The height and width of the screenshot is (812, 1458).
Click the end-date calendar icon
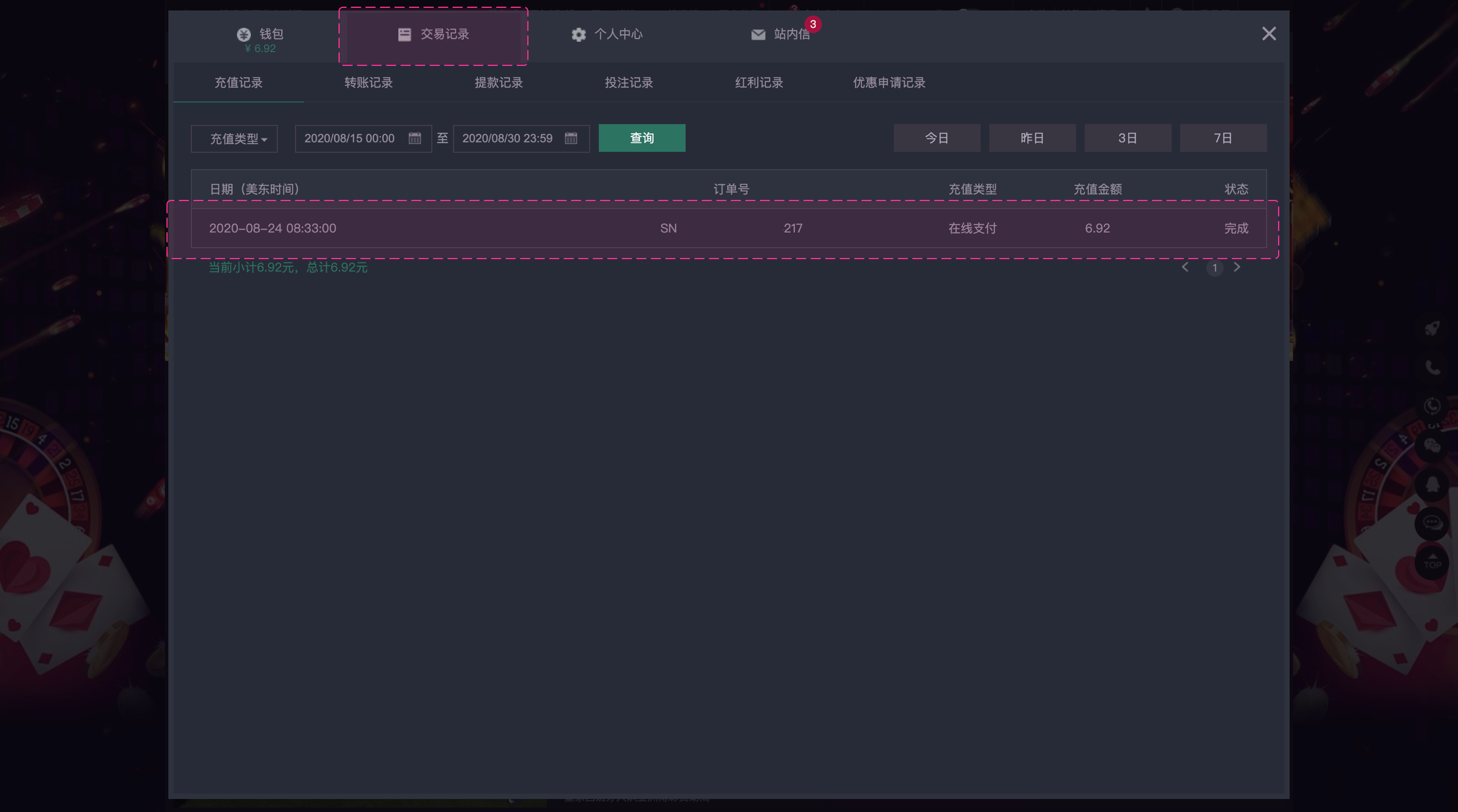[571, 138]
